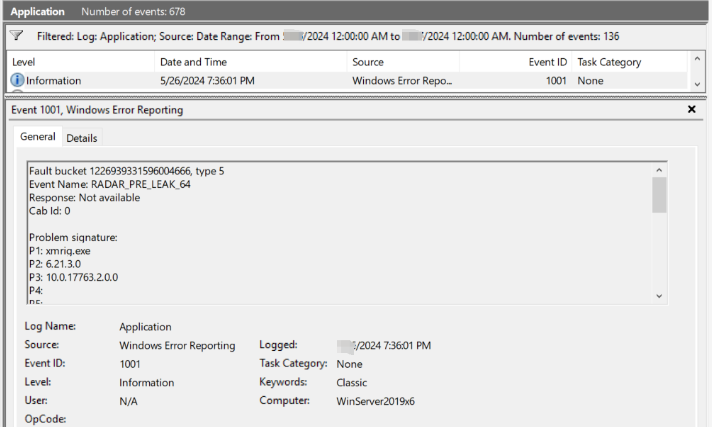Viewport: 712px width, 427px height.
Task: Click the Windows Error Repo... source cell
Action: [x=402, y=80]
